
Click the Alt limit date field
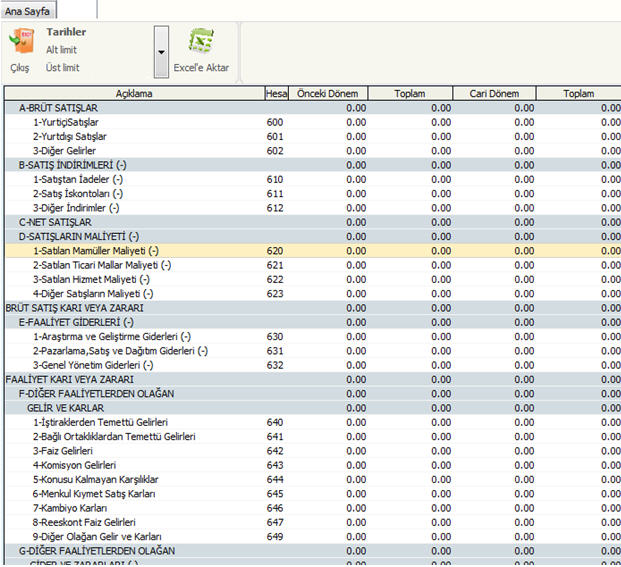point(61,50)
